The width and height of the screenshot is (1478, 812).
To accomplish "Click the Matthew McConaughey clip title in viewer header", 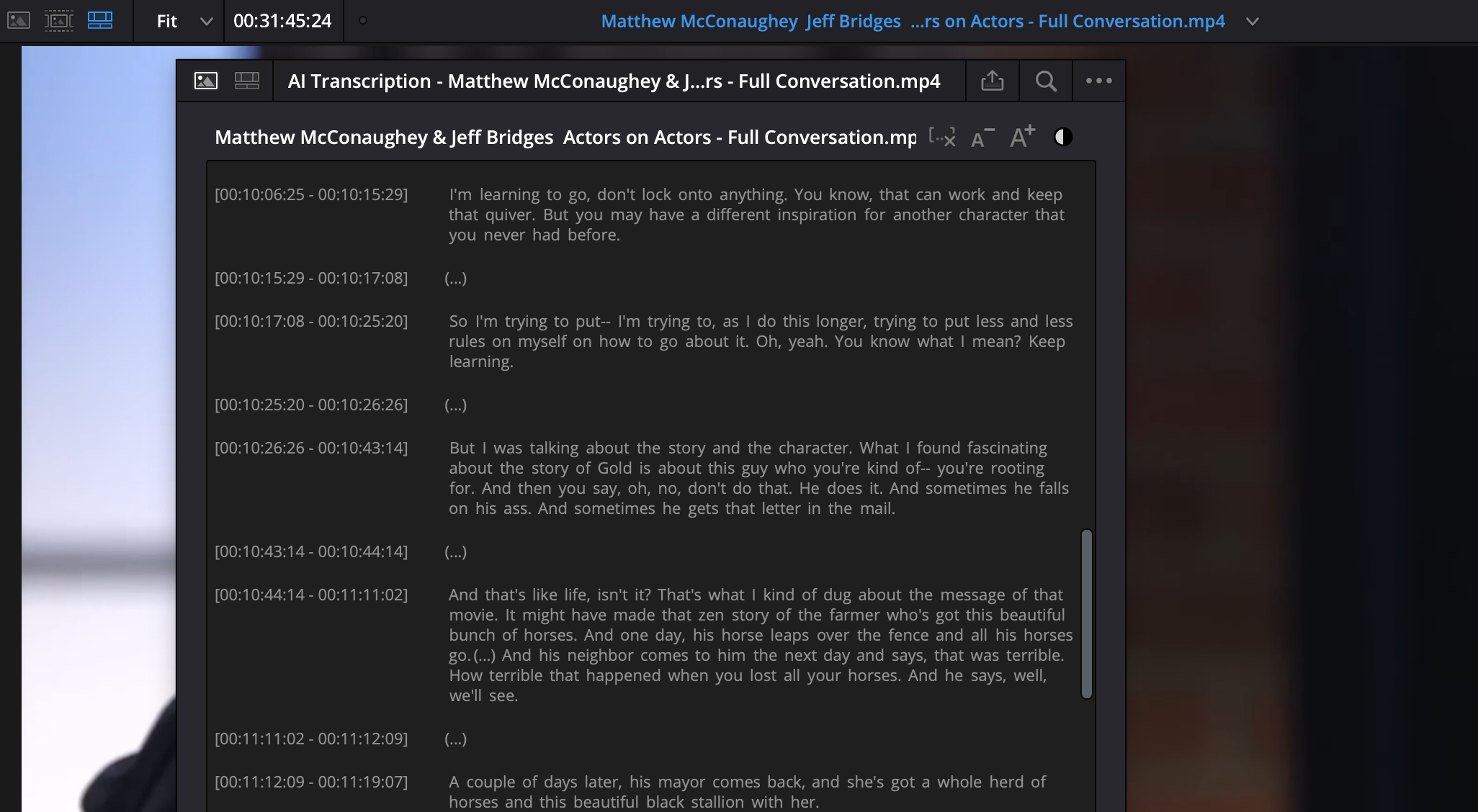I will tap(913, 22).
